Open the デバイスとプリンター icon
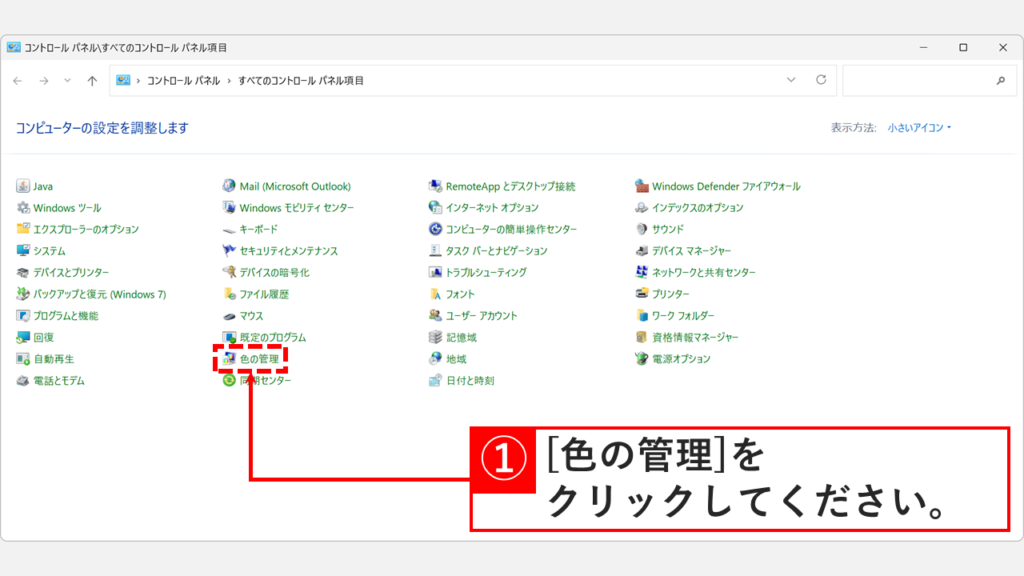This screenshot has width=1024, height=576. tap(23, 272)
